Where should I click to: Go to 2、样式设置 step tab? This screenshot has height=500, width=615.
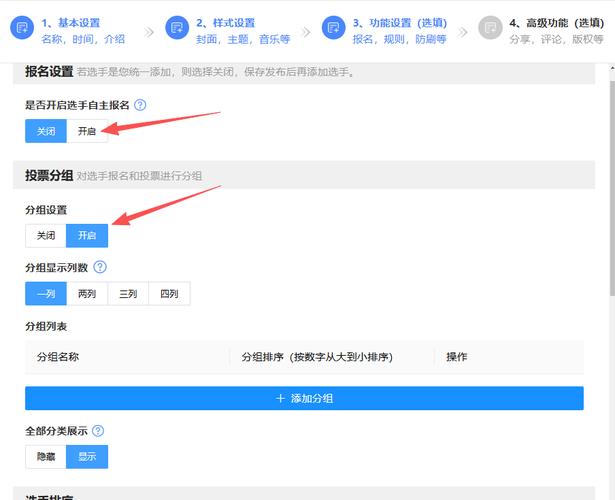tap(226, 23)
